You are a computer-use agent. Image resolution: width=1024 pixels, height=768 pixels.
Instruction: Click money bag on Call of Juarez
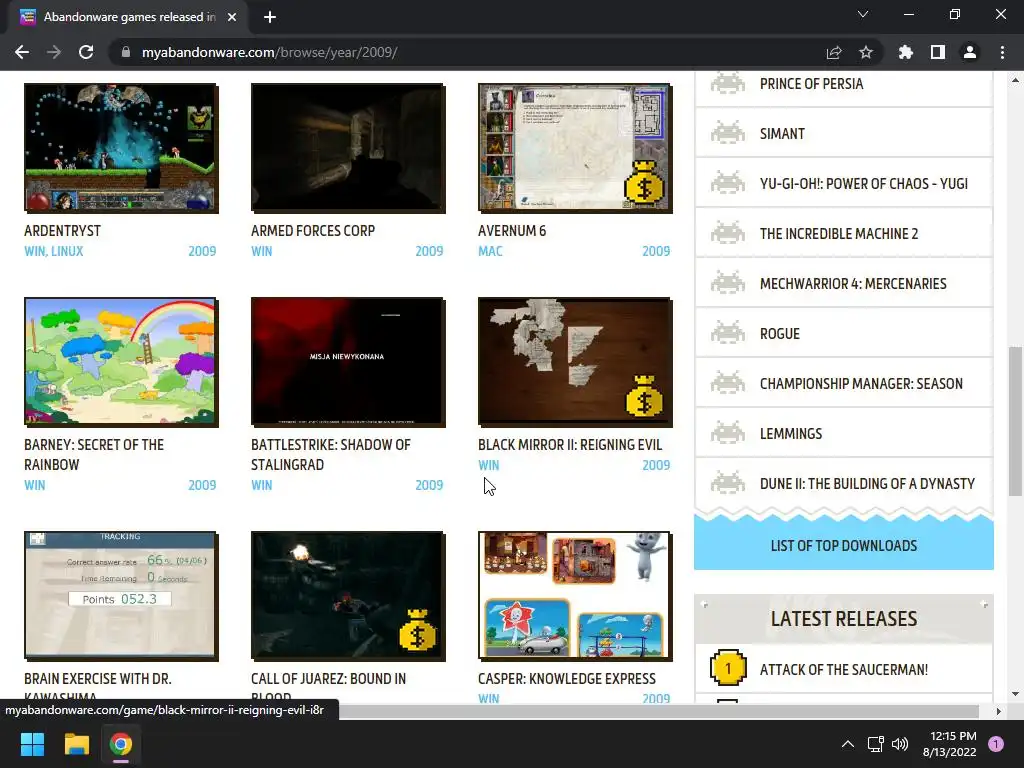[417, 630]
